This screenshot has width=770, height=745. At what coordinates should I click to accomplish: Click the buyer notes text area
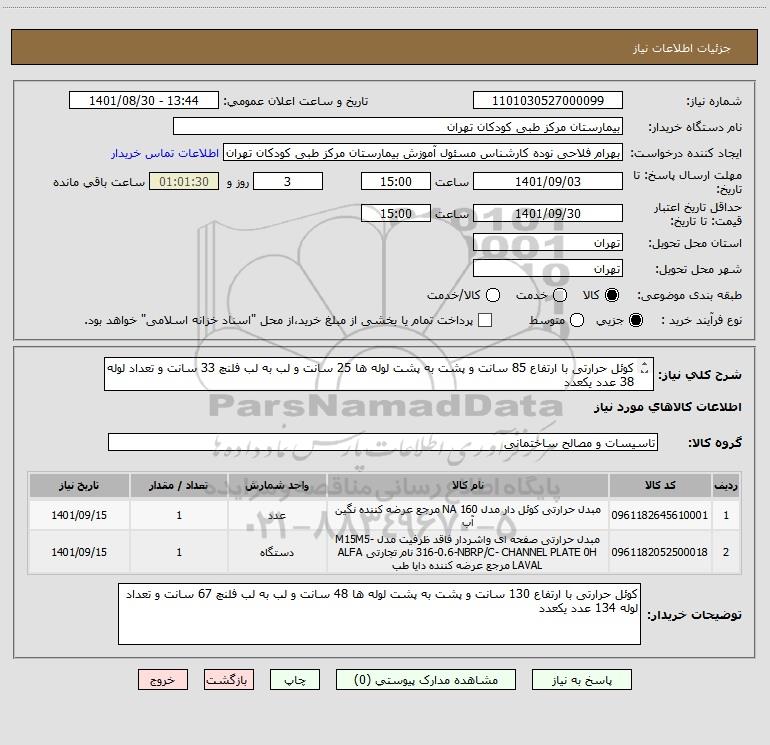coord(379,614)
